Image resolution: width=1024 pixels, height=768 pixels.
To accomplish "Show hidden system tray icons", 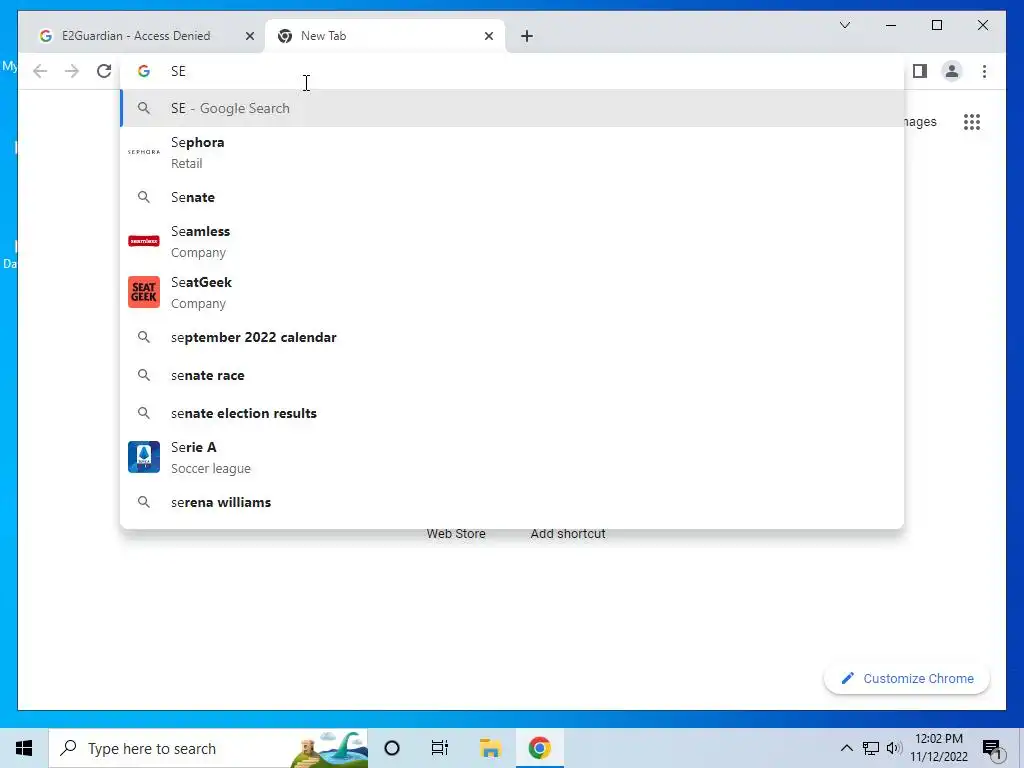I will click(x=846, y=748).
